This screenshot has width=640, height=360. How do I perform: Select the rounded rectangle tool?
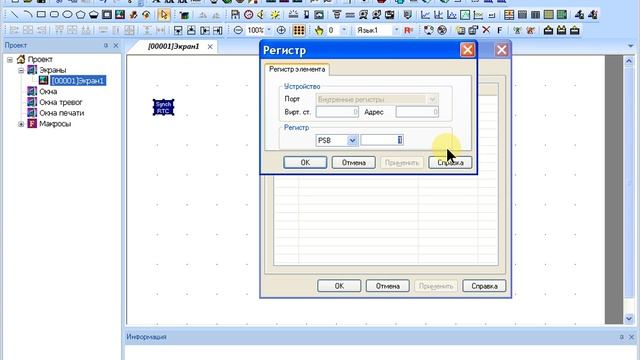click(x=54, y=15)
